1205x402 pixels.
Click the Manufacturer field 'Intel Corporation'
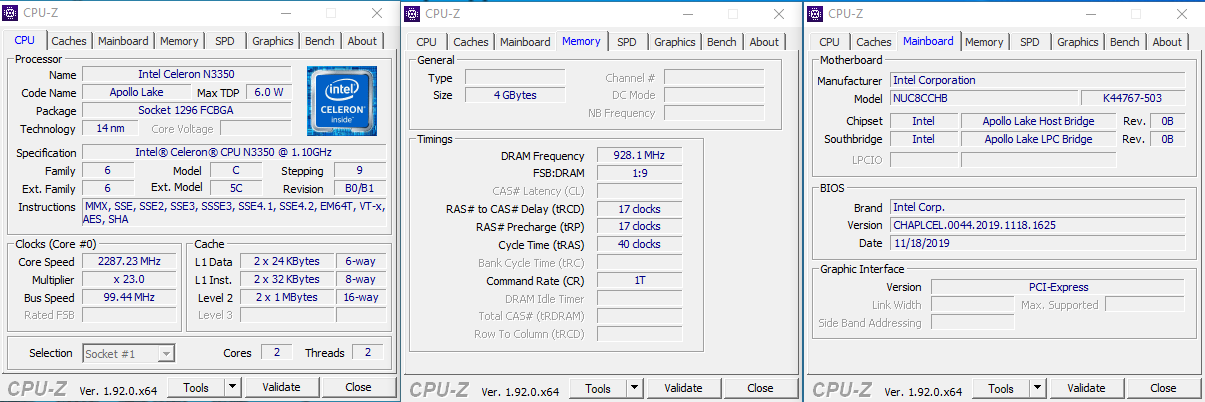pyautogui.click(x=1038, y=81)
